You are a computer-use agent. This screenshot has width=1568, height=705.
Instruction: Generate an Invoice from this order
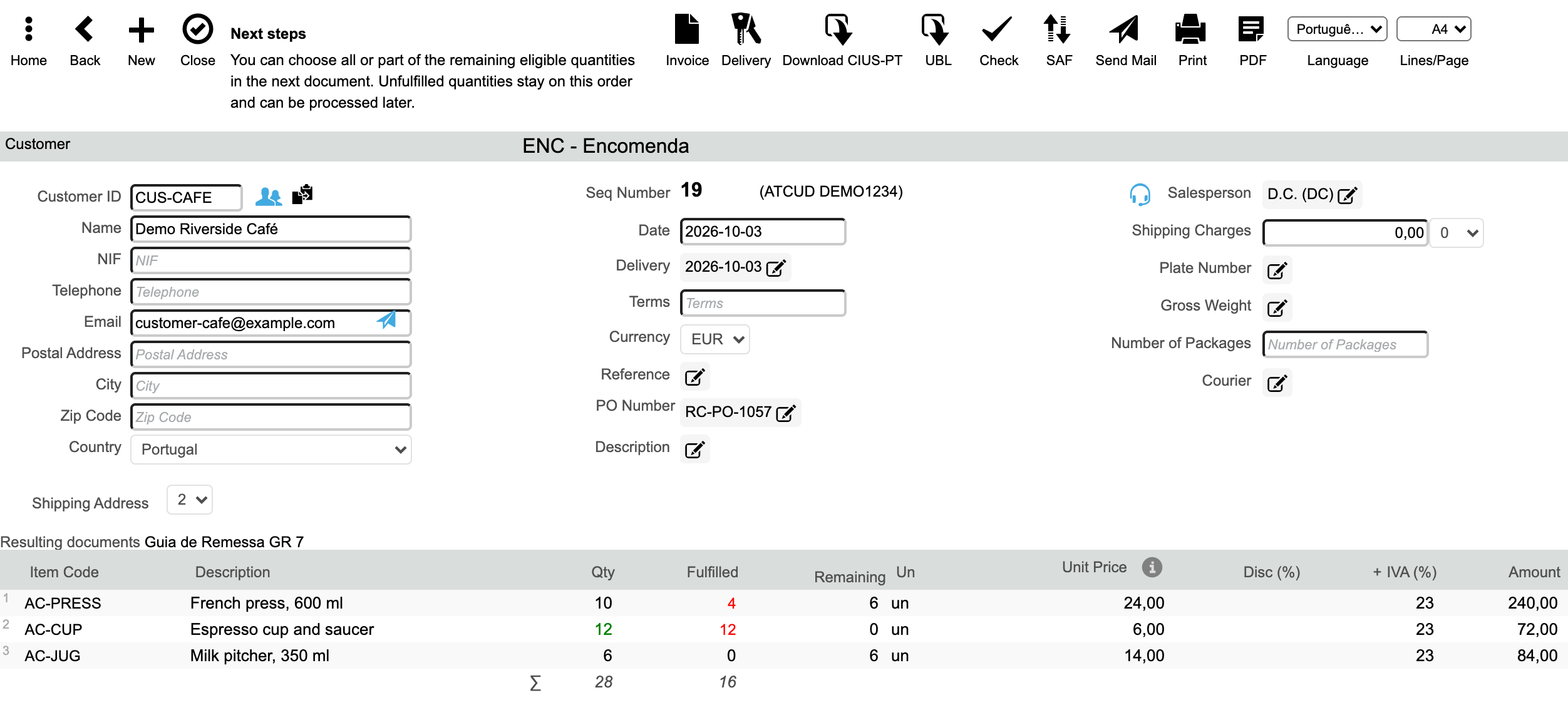pos(687,29)
